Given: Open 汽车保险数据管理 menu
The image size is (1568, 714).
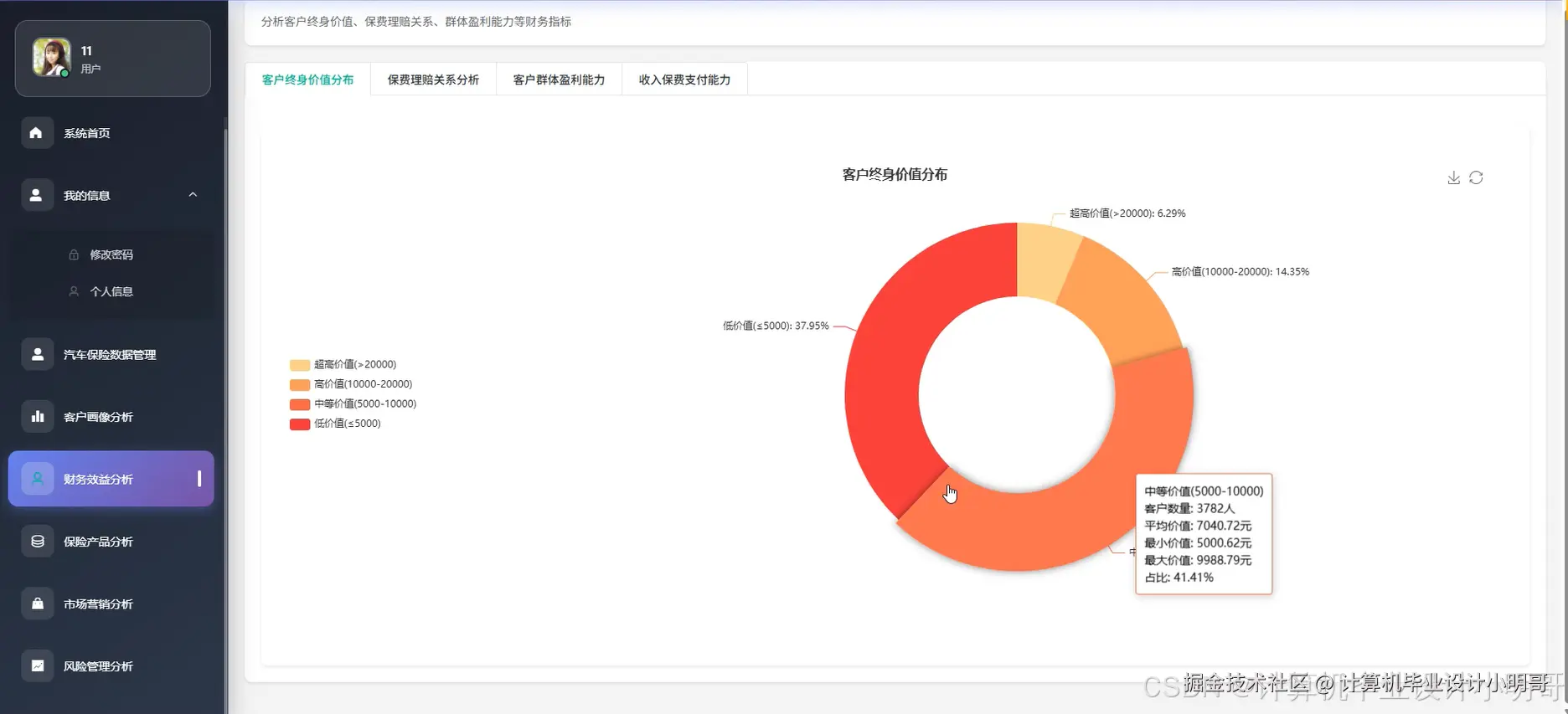Looking at the screenshot, I should [111, 354].
